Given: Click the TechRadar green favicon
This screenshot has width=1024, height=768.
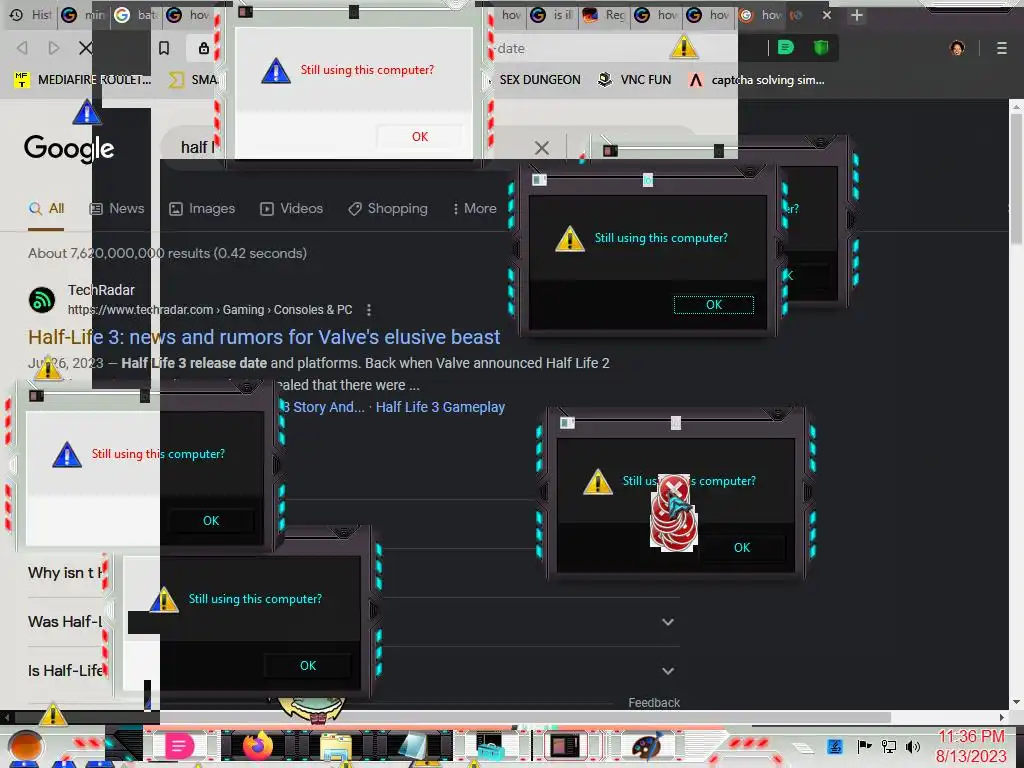Looking at the screenshot, I should 42,300.
